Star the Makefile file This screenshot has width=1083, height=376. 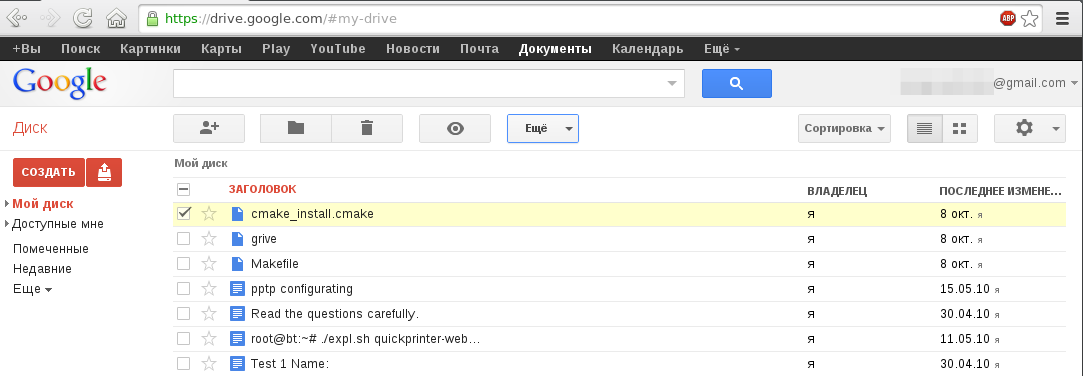pyautogui.click(x=209, y=264)
